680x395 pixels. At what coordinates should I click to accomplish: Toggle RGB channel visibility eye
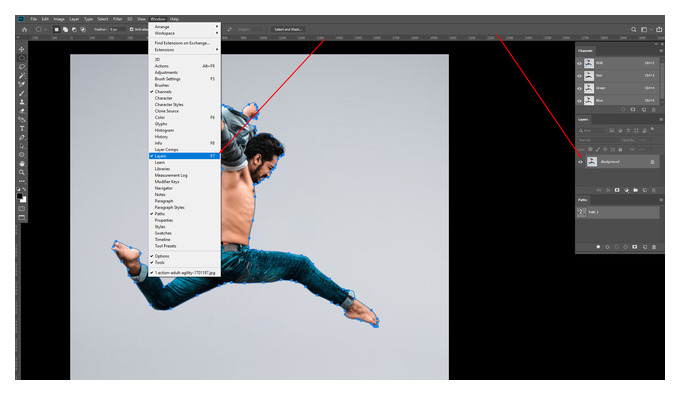click(x=579, y=63)
